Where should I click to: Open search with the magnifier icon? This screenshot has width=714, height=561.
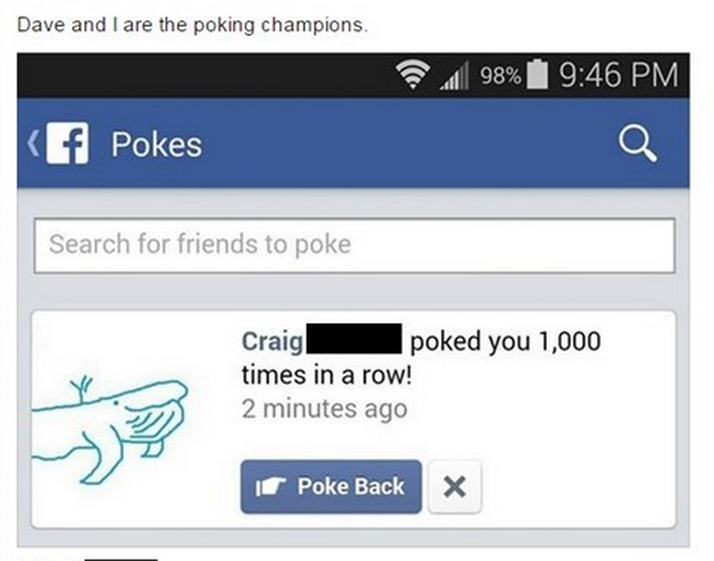(x=638, y=146)
